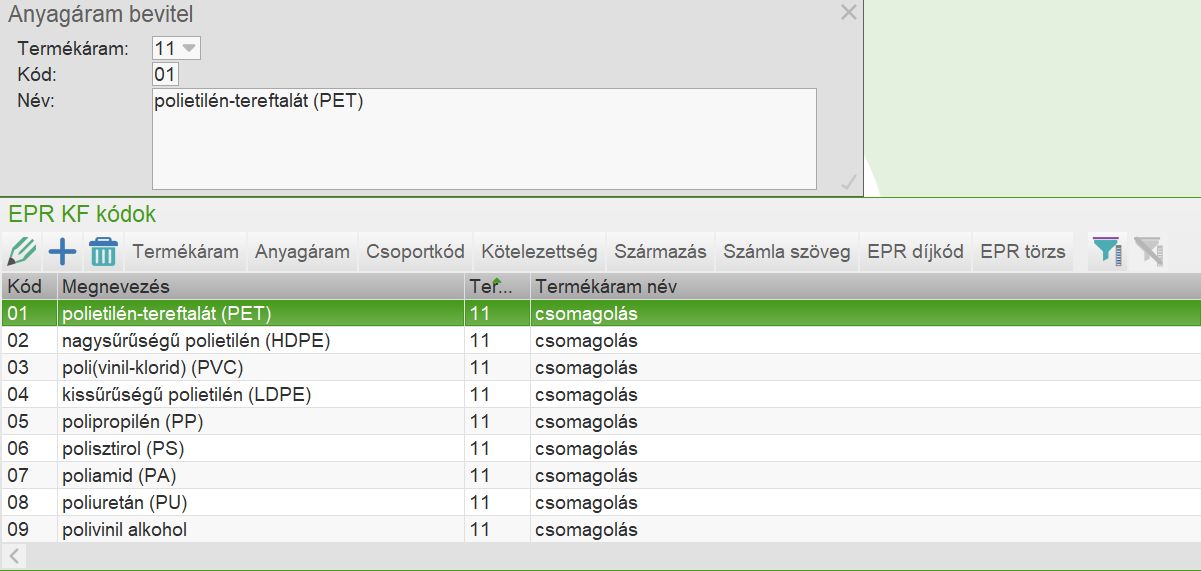This screenshot has width=1201, height=571.
Task: Click the EPR díjkód button
Action: [x=915, y=251]
